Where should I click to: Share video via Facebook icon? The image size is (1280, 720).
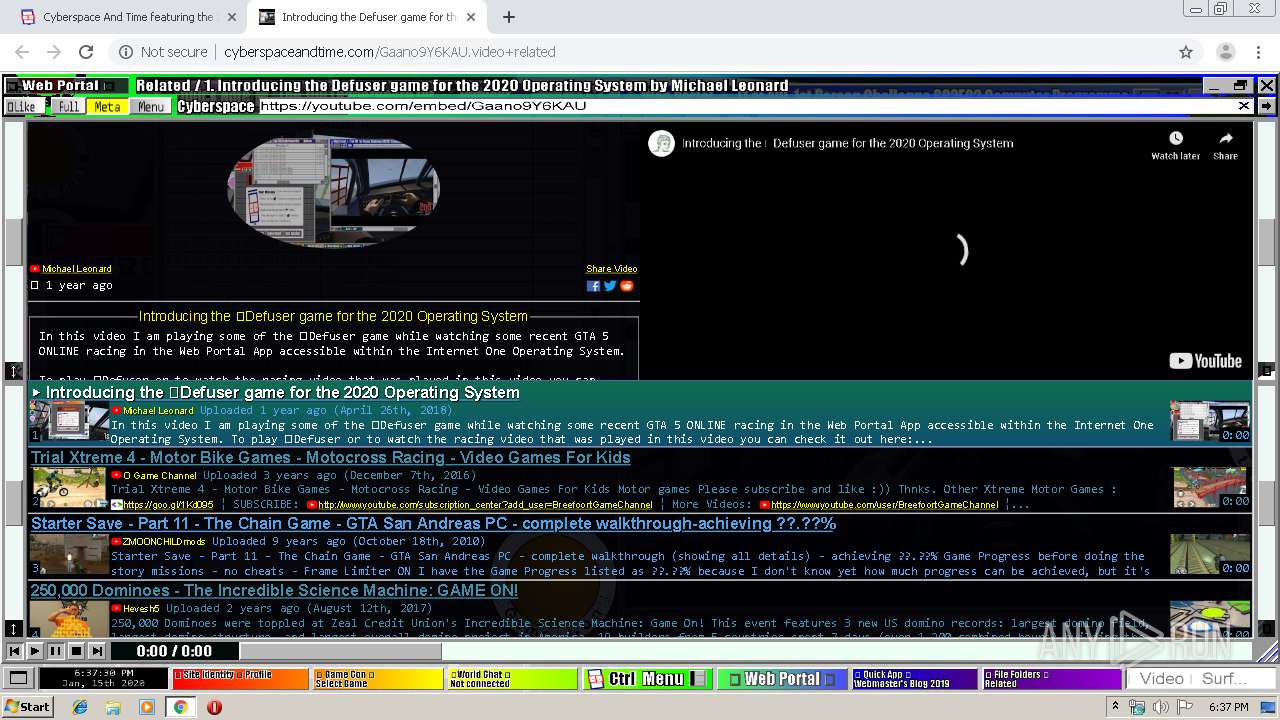pyautogui.click(x=593, y=286)
